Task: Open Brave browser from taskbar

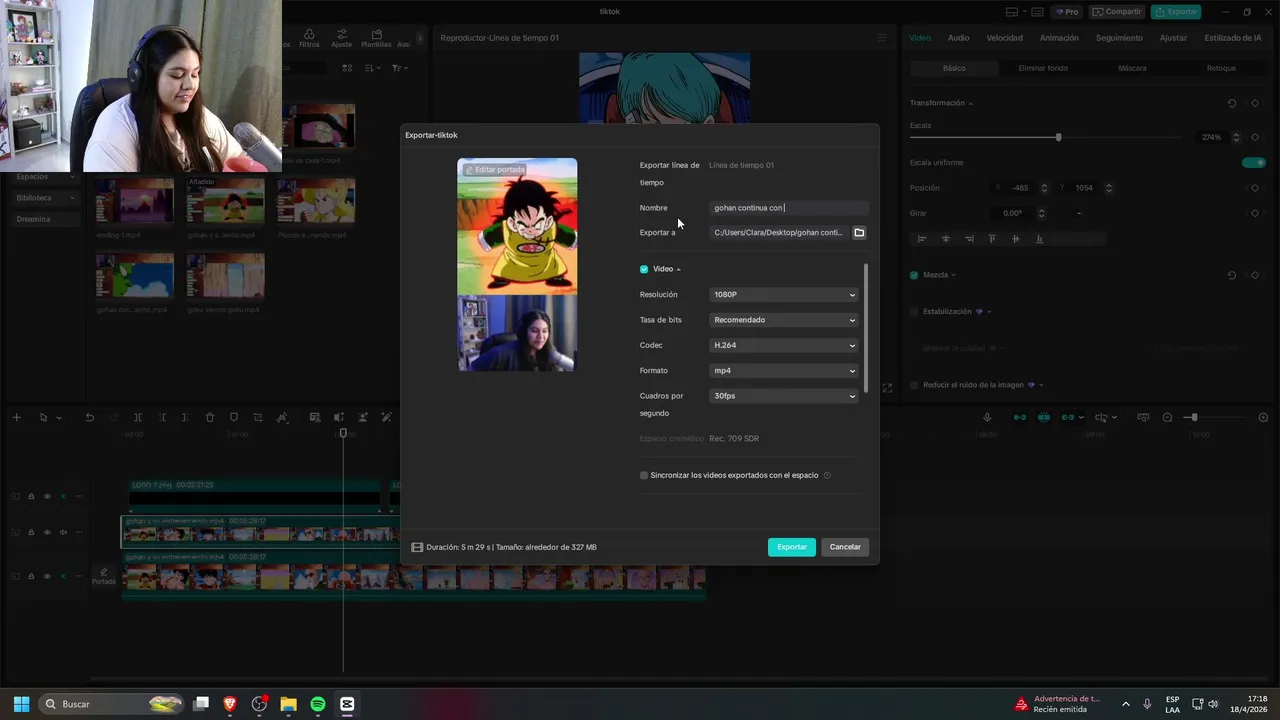Action: [x=230, y=704]
